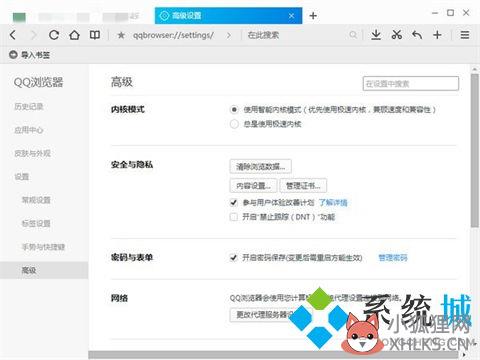Select 使用智能内核模式 radio option
Image resolution: width=480 pixels, height=360 pixels.
234,109
